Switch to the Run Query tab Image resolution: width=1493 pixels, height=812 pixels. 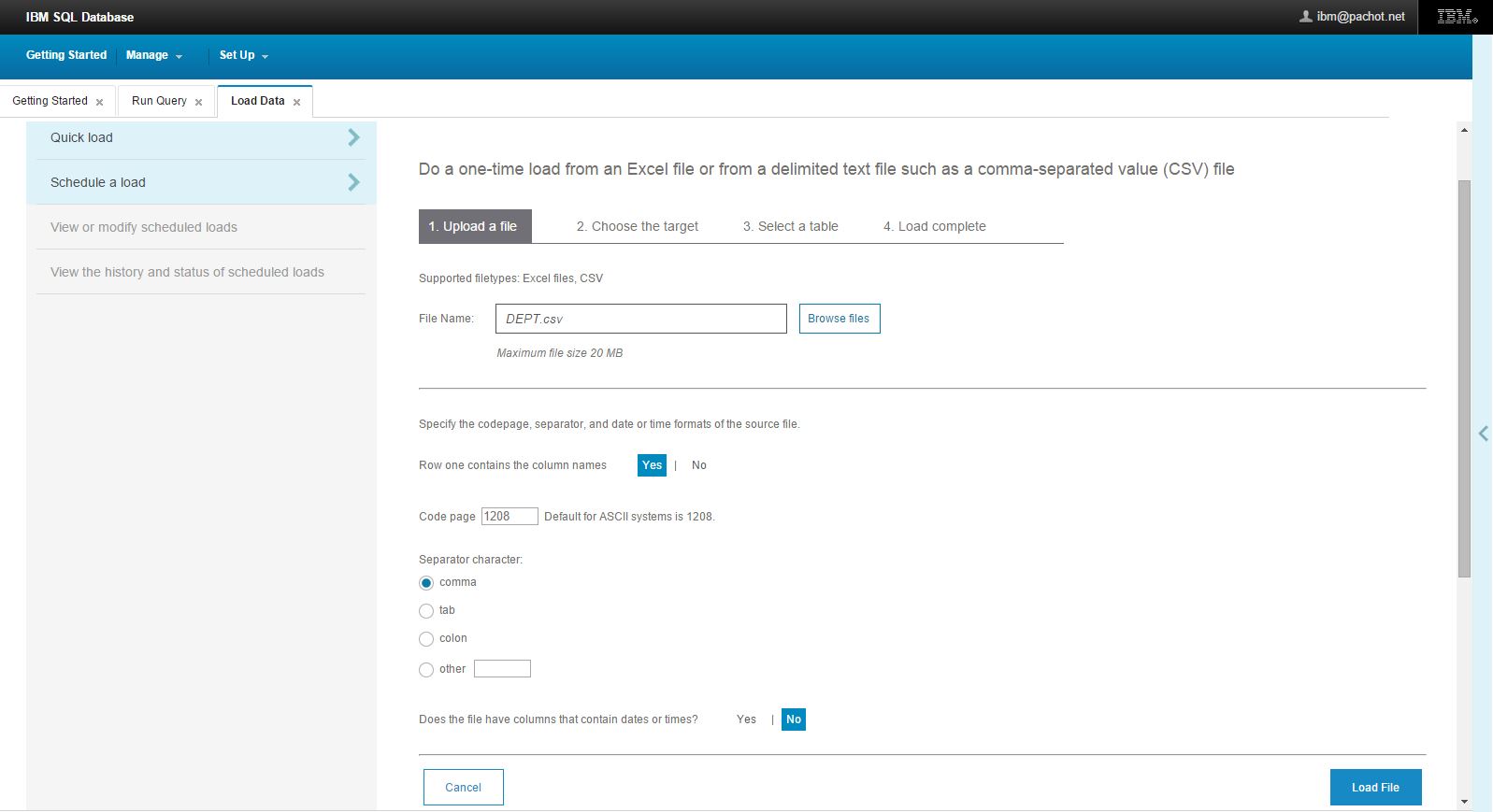point(159,101)
